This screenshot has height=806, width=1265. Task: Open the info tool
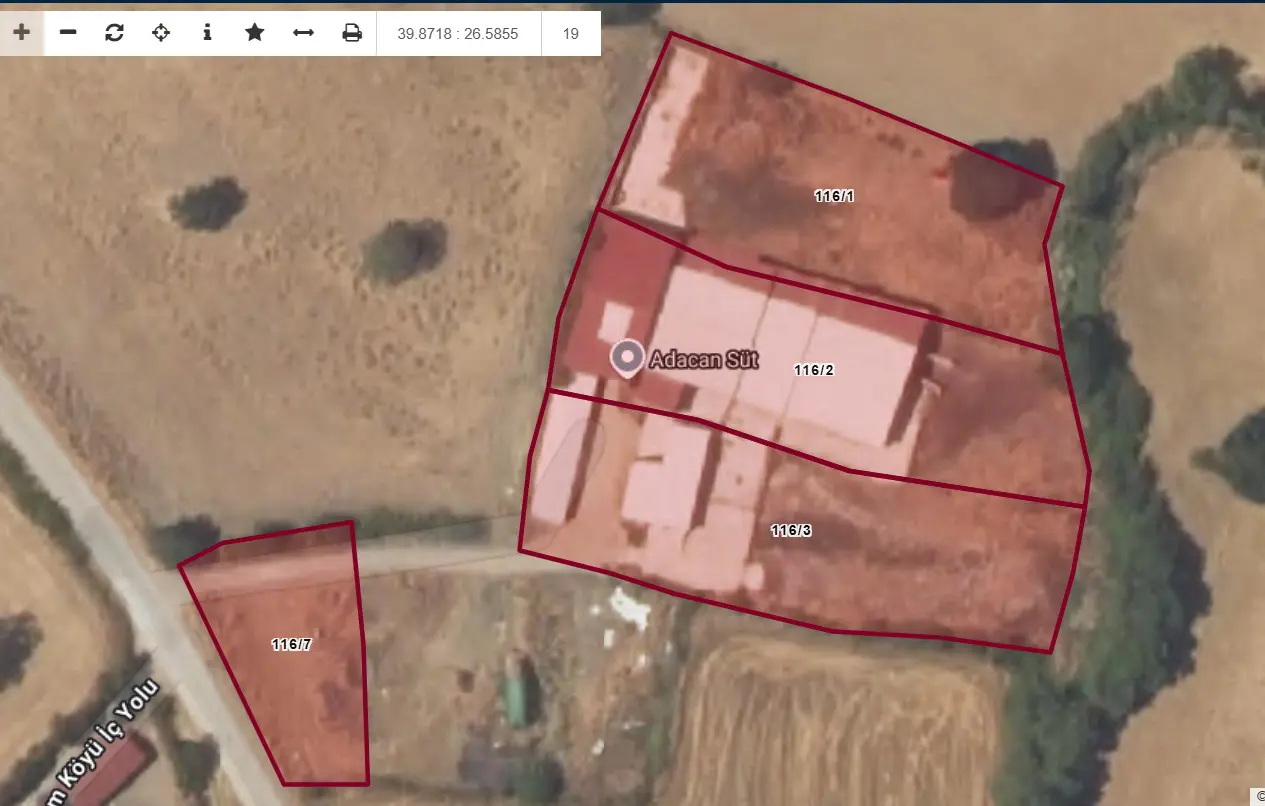pyautogui.click(x=207, y=33)
